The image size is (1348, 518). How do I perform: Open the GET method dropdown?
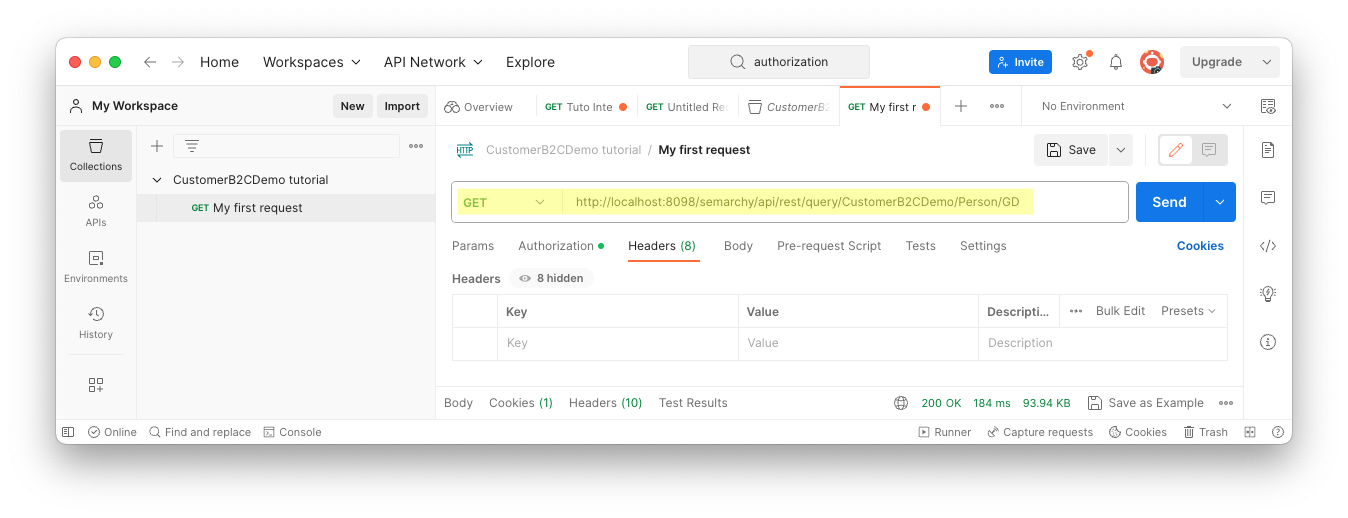coord(506,202)
